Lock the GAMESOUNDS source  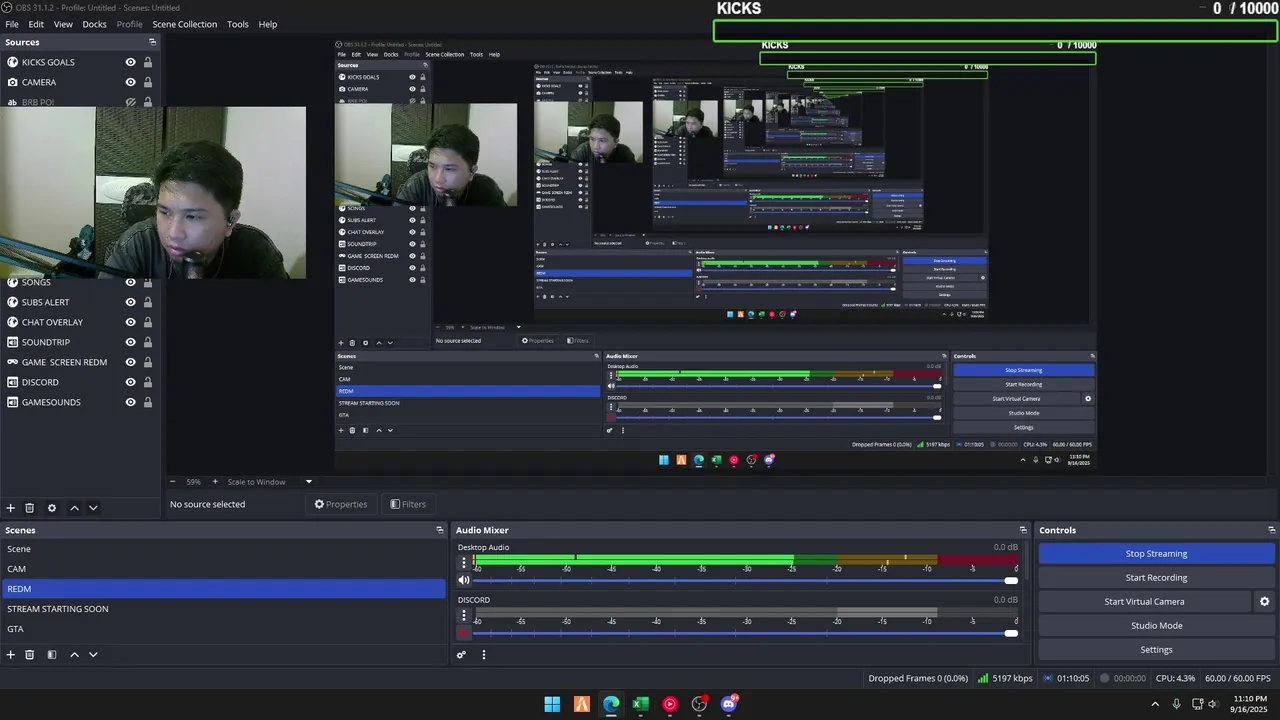point(148,402)
